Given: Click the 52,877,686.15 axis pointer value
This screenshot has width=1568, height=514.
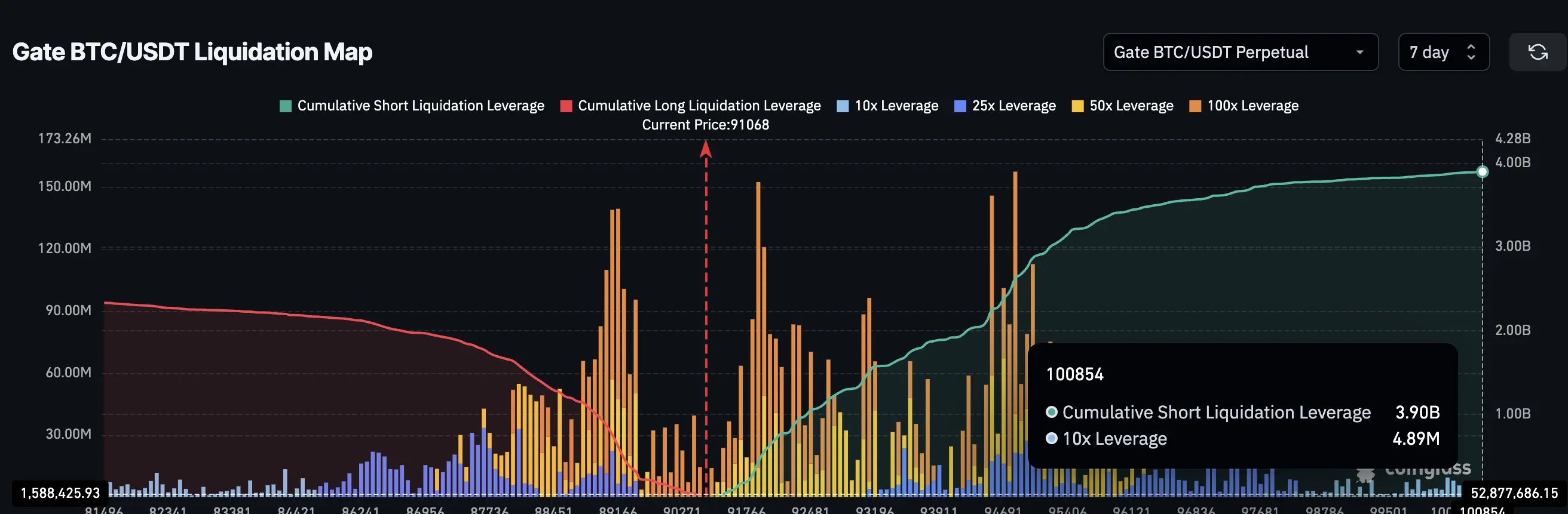Looking at the screenshot, I should click(x=1514, y=493).
